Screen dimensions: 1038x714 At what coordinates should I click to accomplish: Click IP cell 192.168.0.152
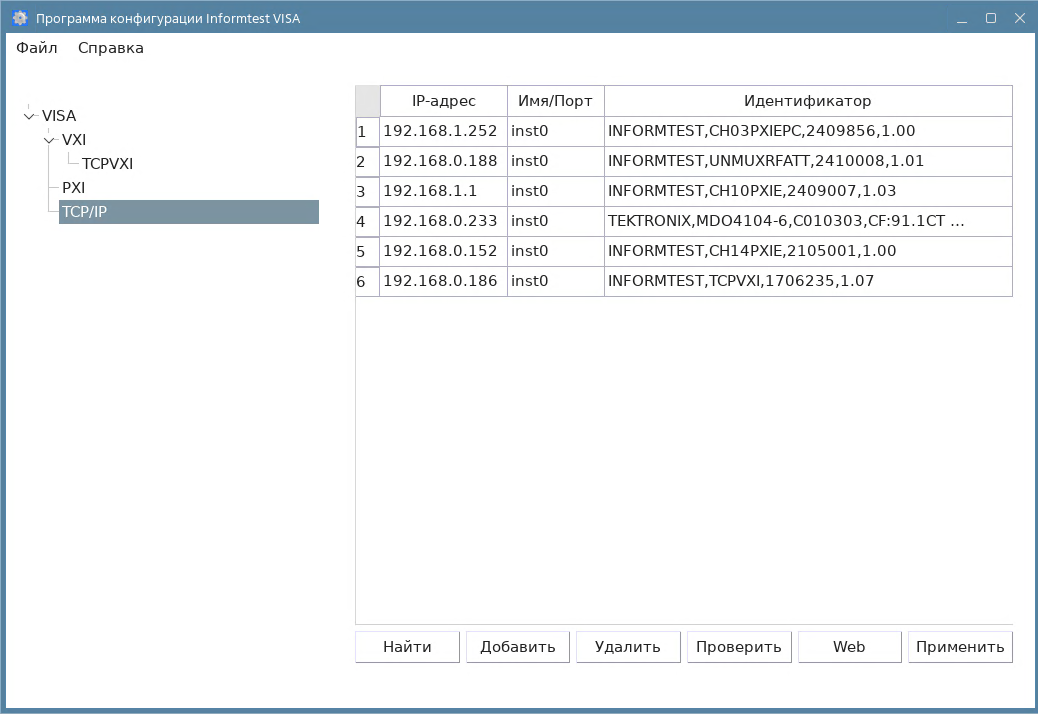[444, 251]
